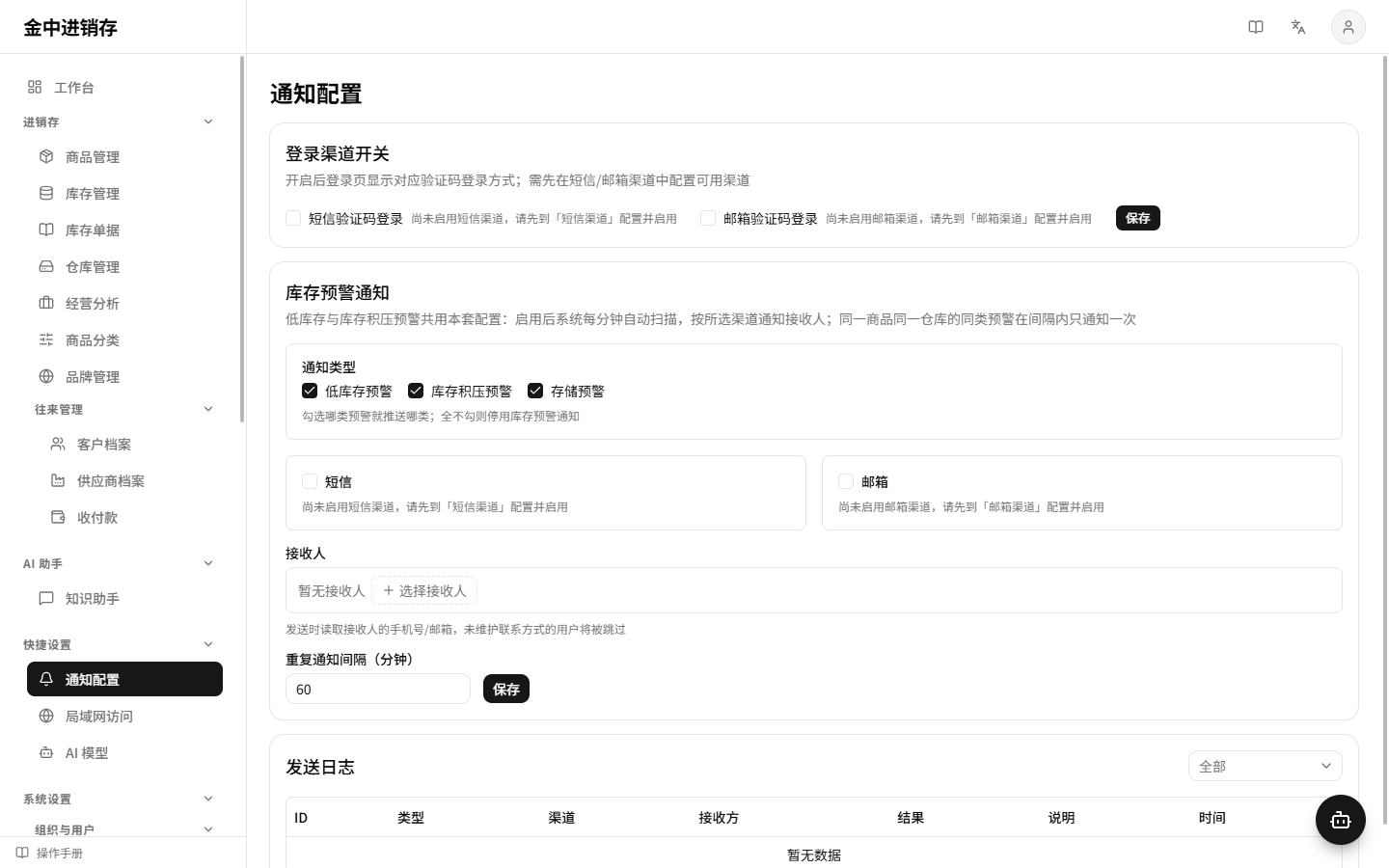Image resolution: width=1389 pixels, height=868 pixels.
Task: Open the user avatar menu
Action: (x=1348, y=27)
